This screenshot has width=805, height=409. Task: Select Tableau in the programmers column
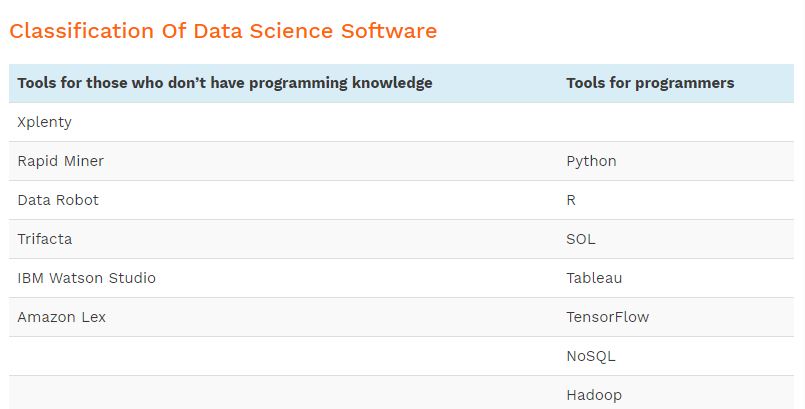click(x=594, y=278)
